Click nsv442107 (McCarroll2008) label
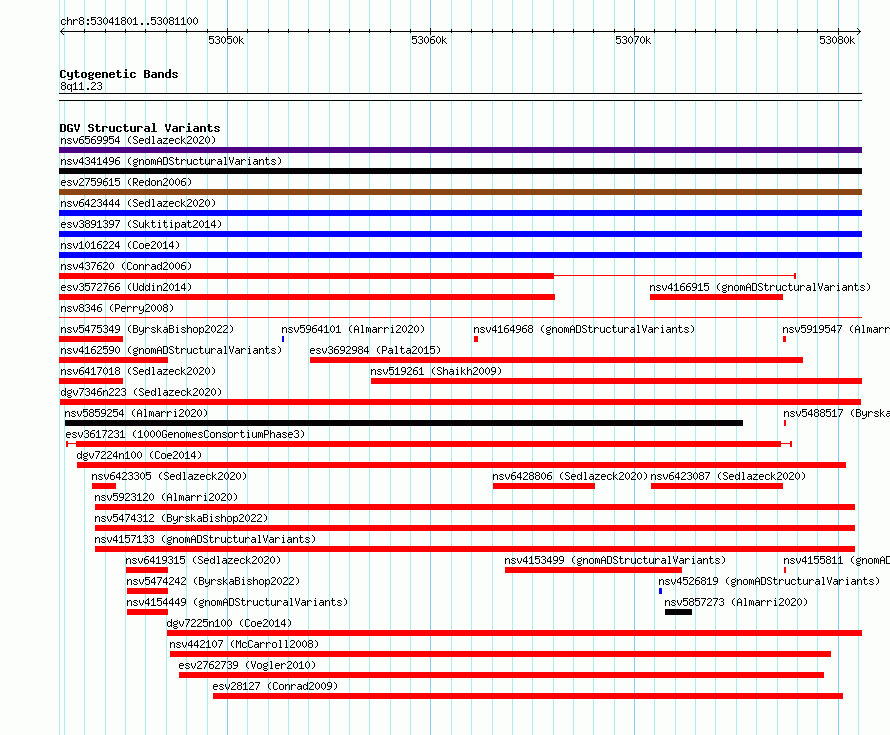 [244, 644]
